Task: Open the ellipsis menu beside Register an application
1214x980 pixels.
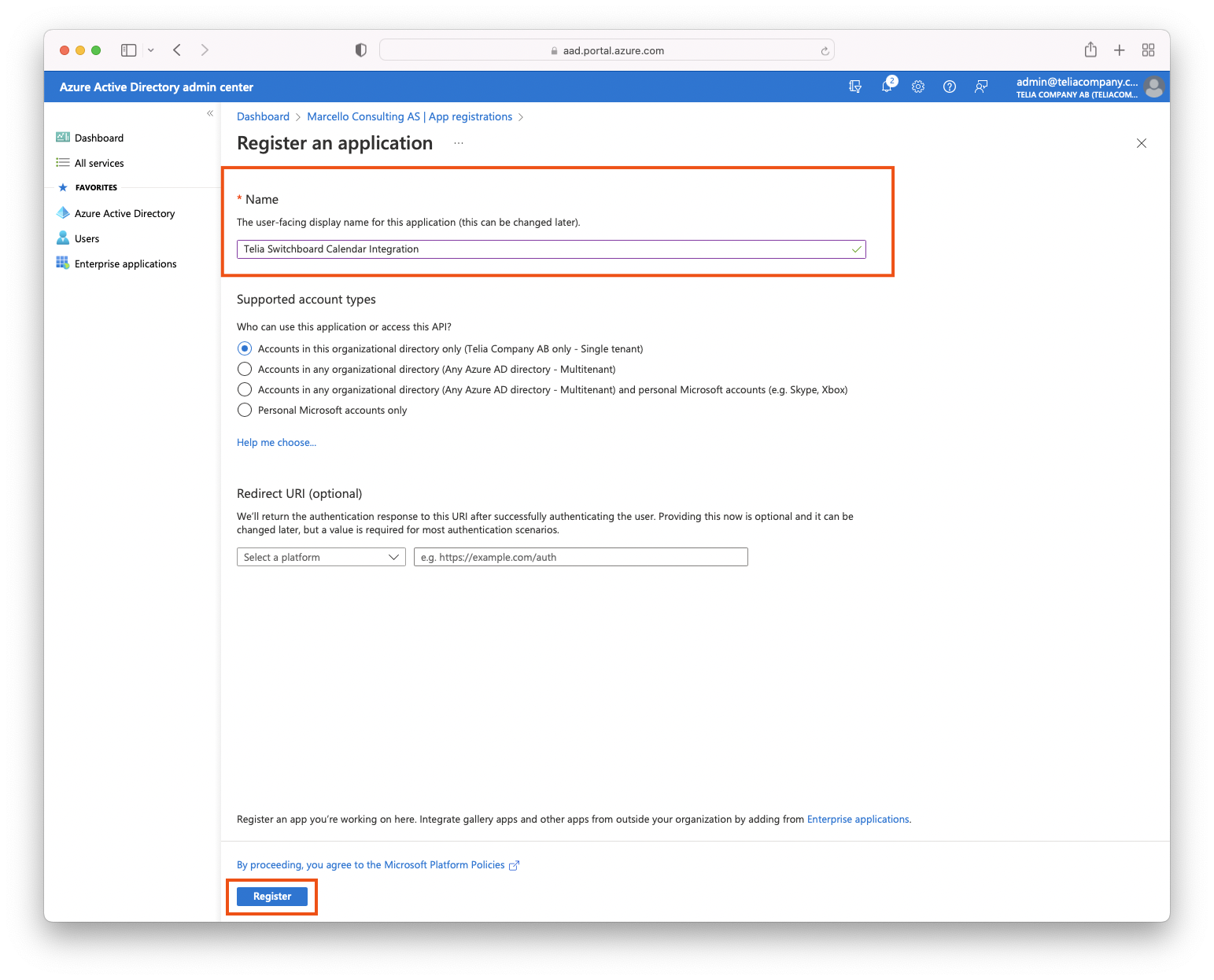Action: pyautogui.click(x=459, y=143)
